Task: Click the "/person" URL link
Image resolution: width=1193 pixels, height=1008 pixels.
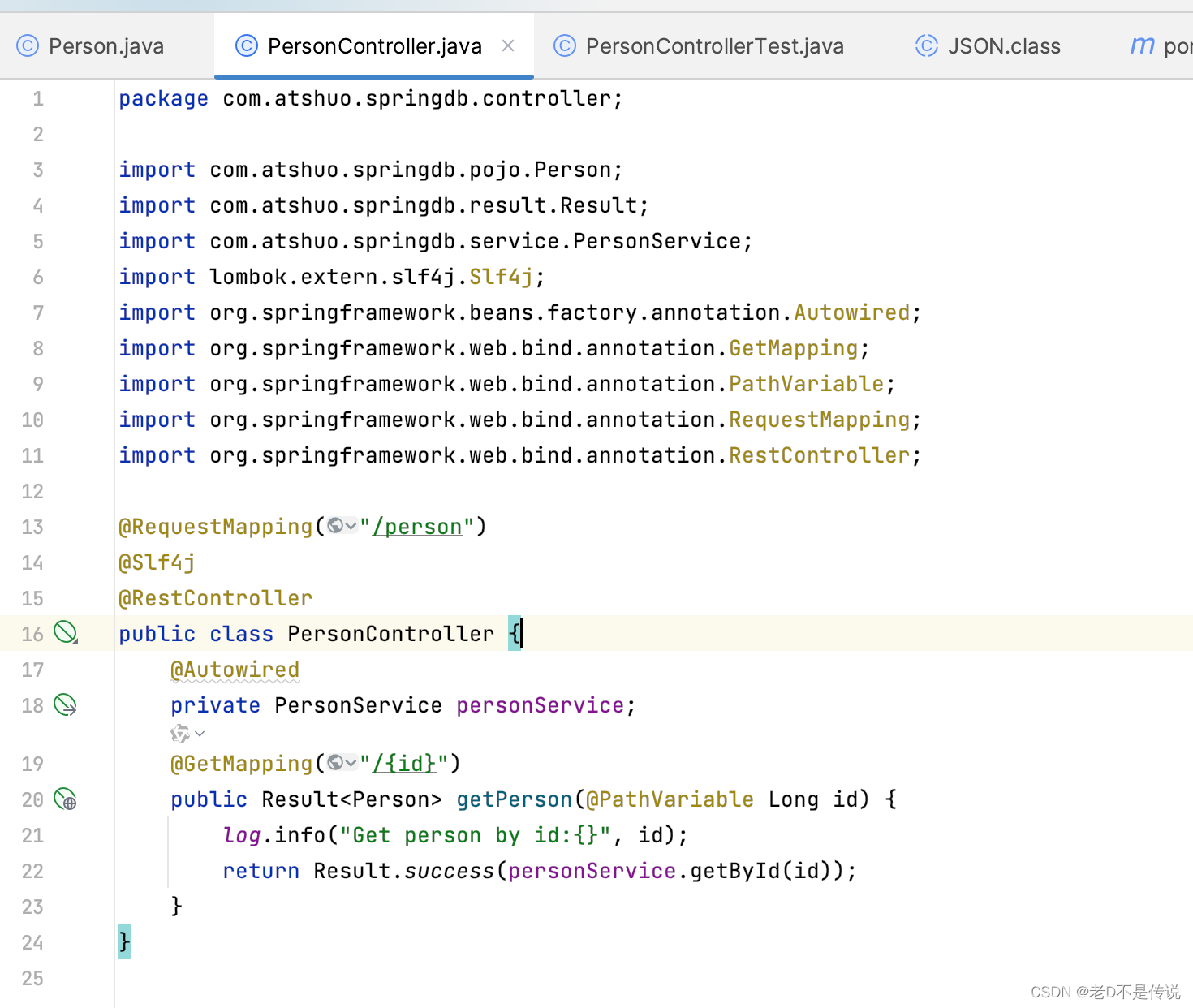Action: coord(417,527)
